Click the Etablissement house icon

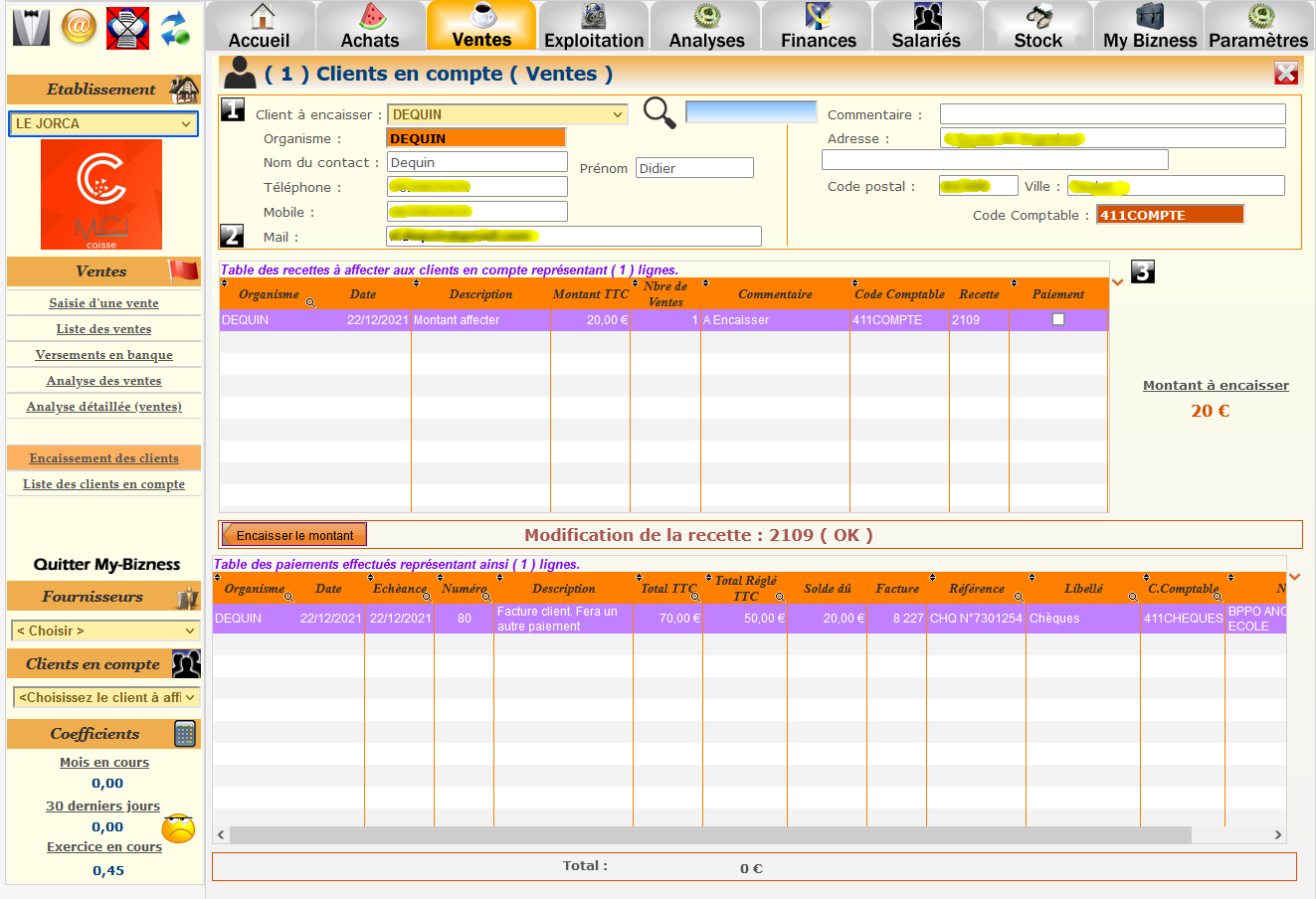184,90
